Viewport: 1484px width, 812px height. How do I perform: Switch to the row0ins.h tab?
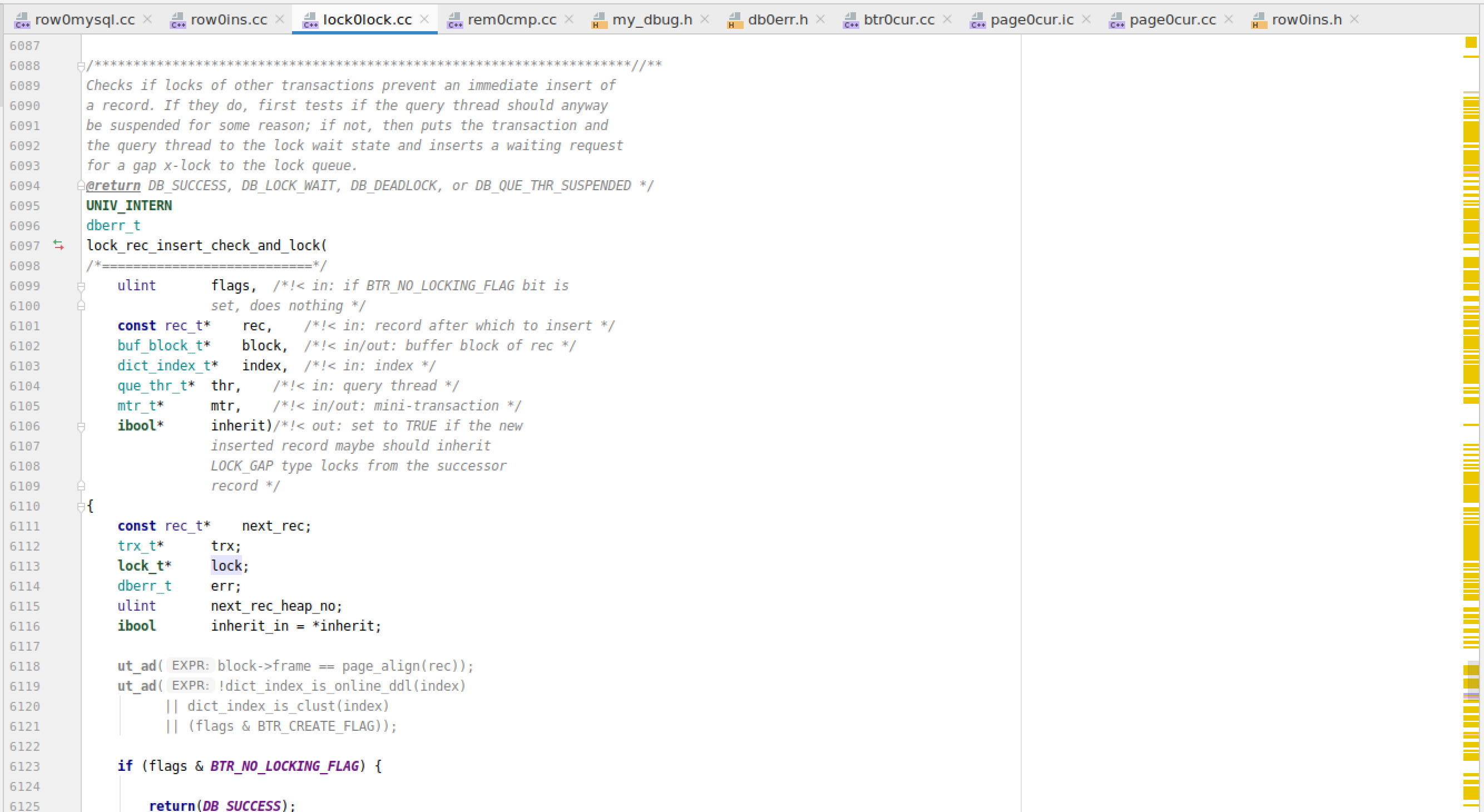coord(1306,19)
